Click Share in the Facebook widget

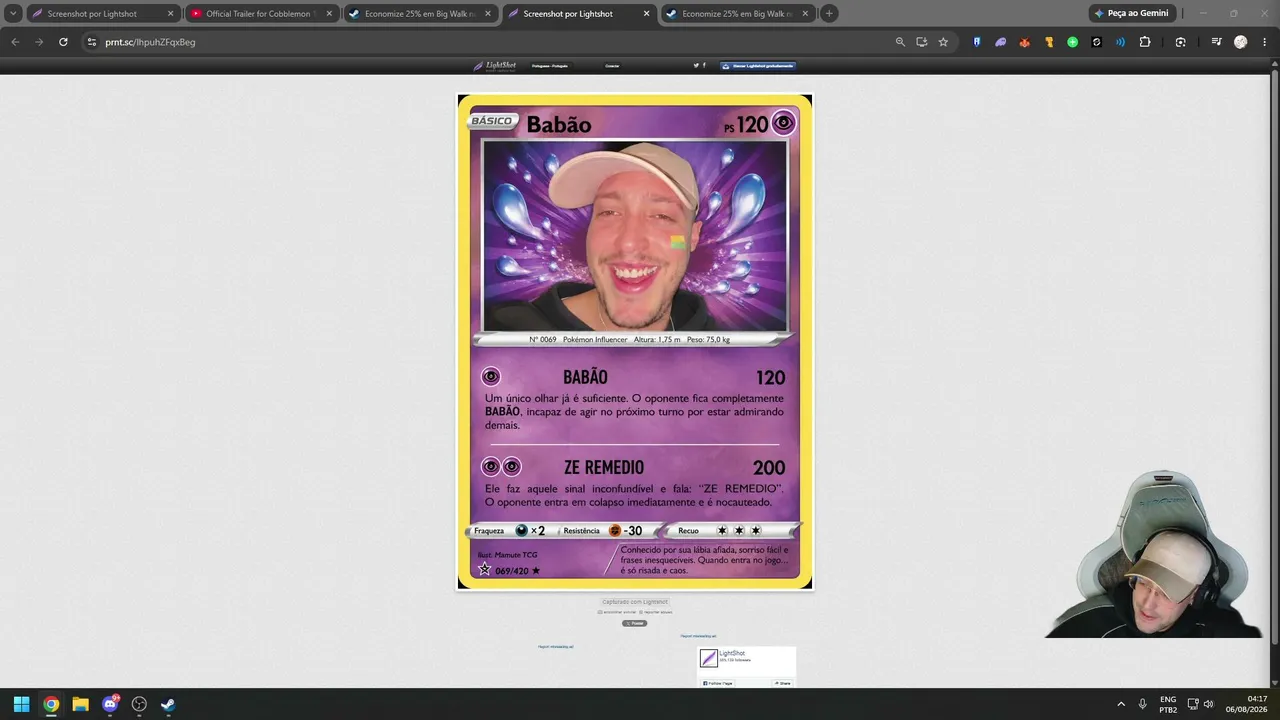pos(782,683)
